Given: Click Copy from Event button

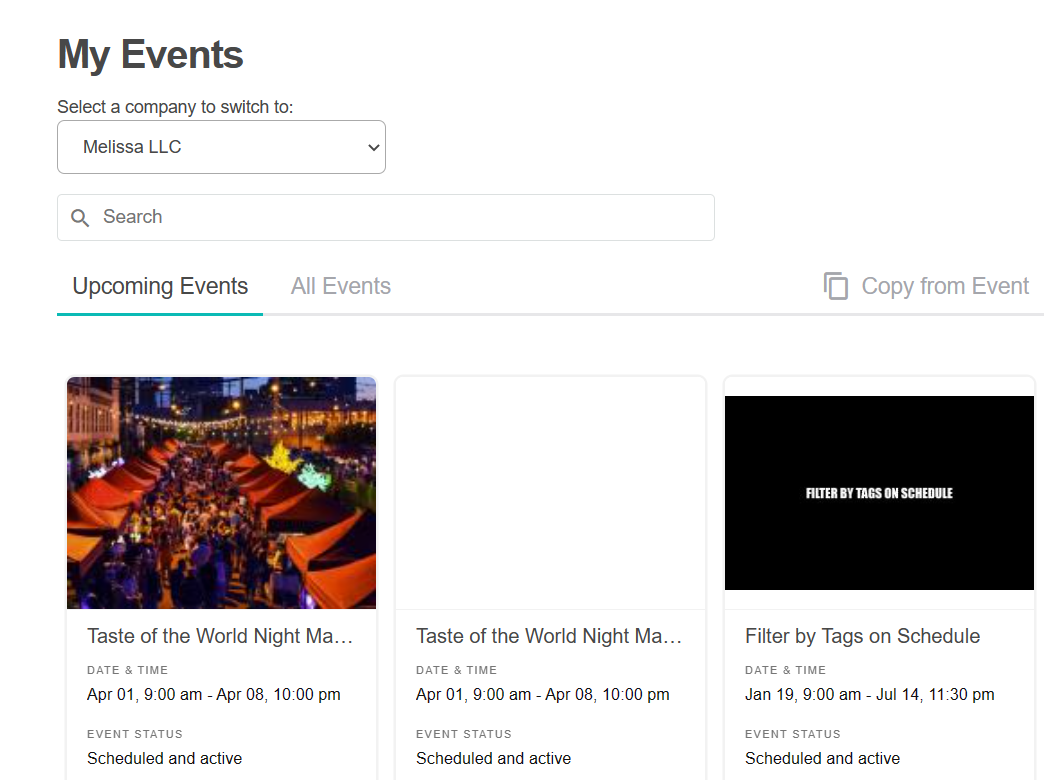Looking at the screenshot, I should click(926, 286).
